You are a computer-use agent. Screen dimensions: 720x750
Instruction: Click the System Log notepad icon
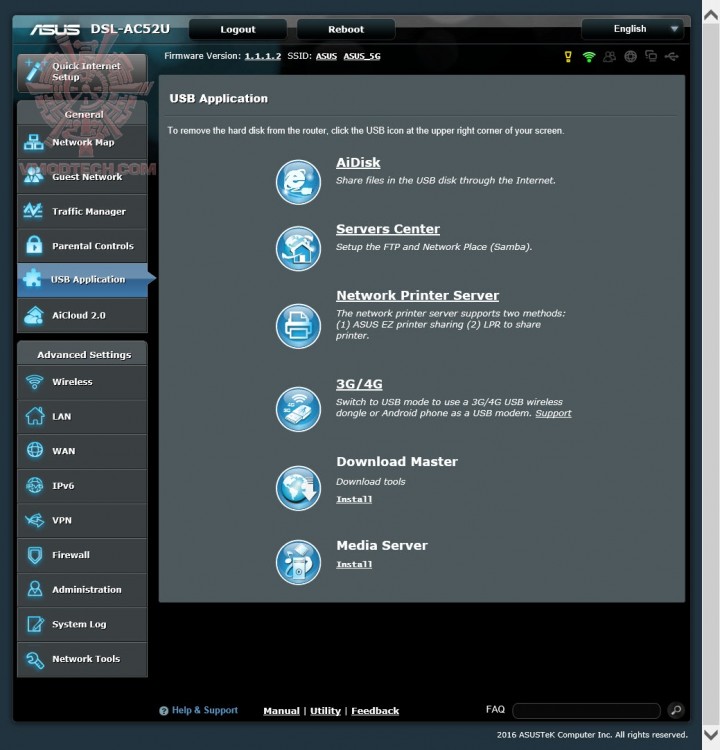point(35,624)
